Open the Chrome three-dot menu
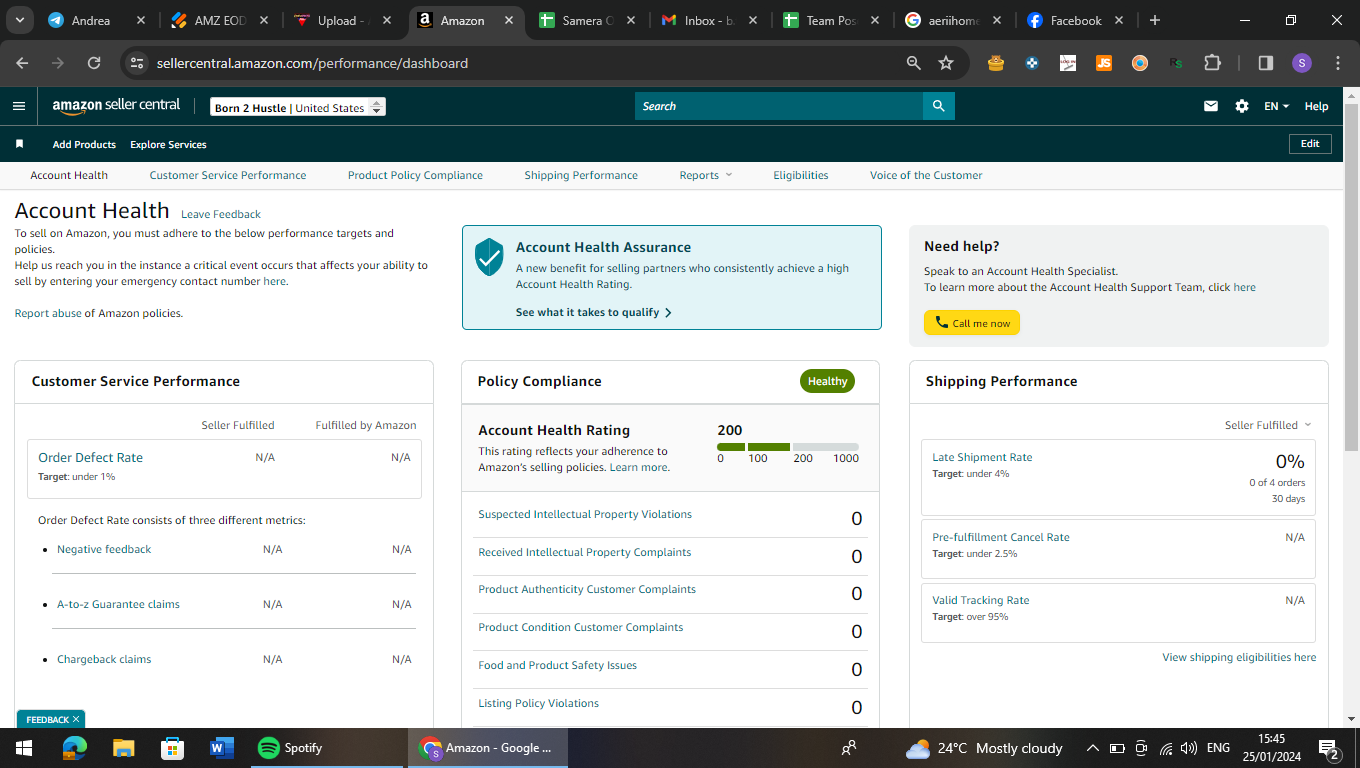This screenshot has height=768, width=1360. click(1338, 63)
